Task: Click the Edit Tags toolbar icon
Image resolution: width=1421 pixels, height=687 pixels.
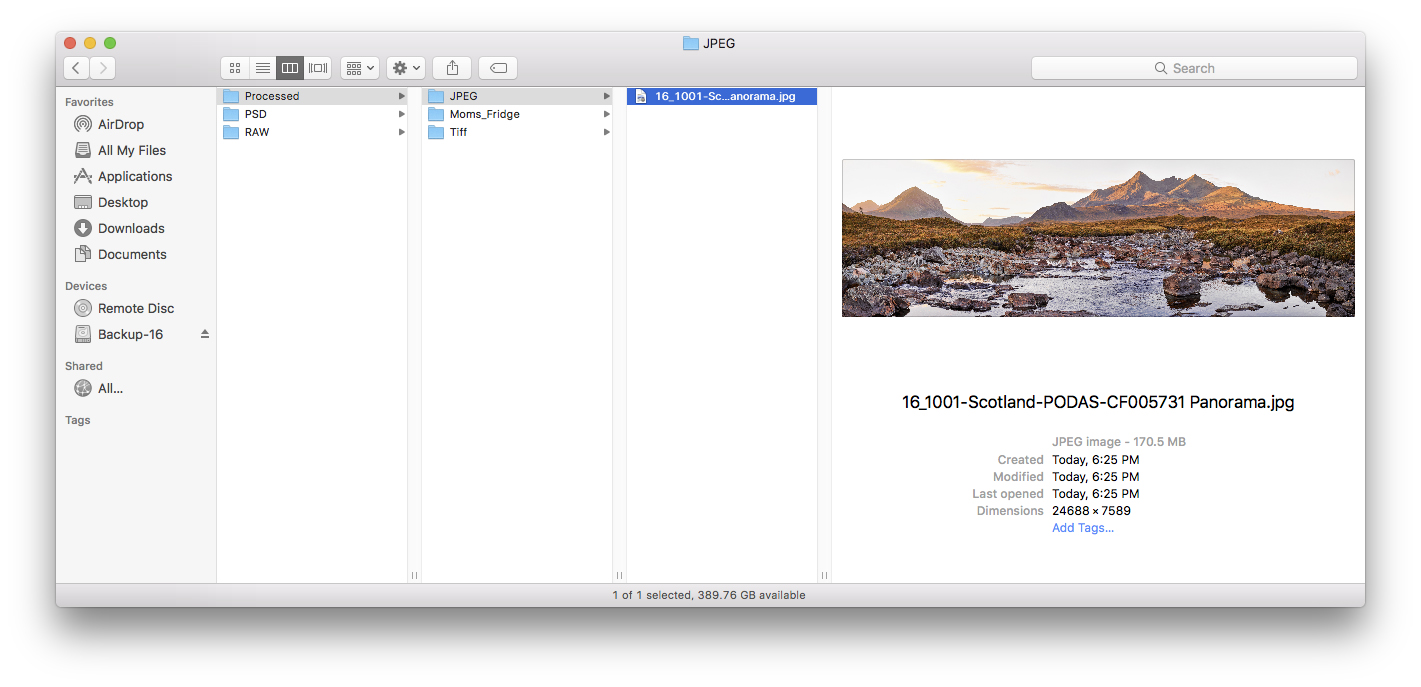Action: click(498, 68)
